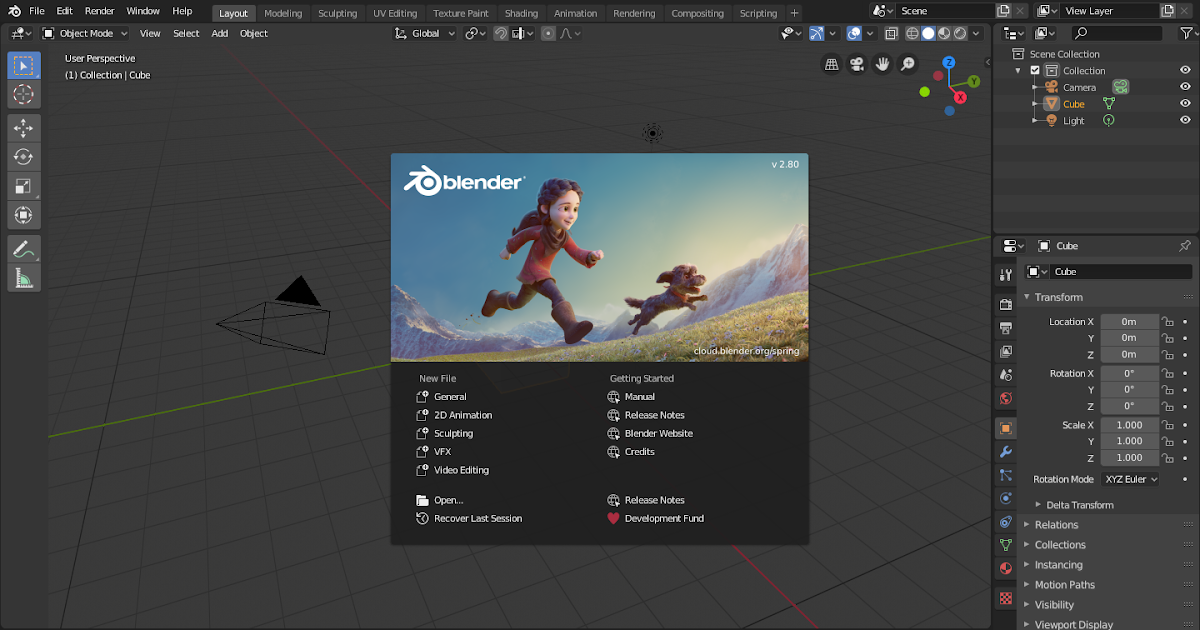This screenshot has height=630, width=1200.
Task: Toggle orthographic grid view button
Action: [x=831, y=64]
